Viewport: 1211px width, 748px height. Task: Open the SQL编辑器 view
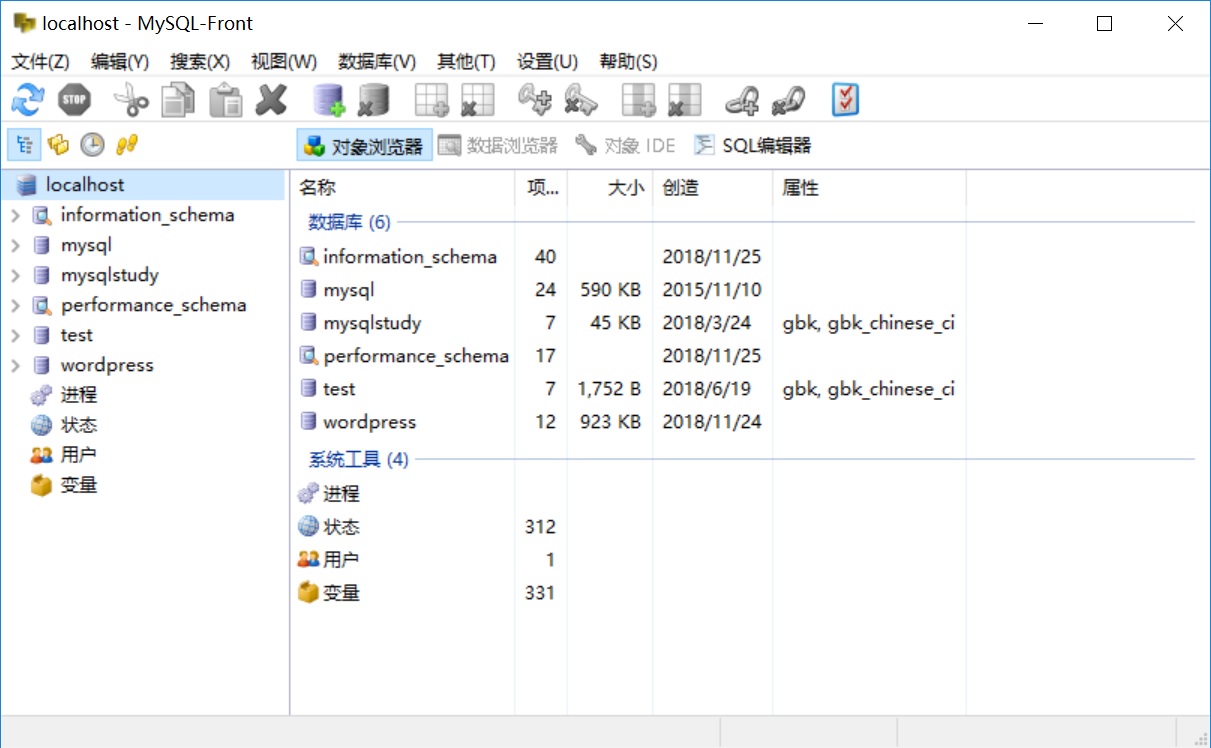(x=752, y=146)
